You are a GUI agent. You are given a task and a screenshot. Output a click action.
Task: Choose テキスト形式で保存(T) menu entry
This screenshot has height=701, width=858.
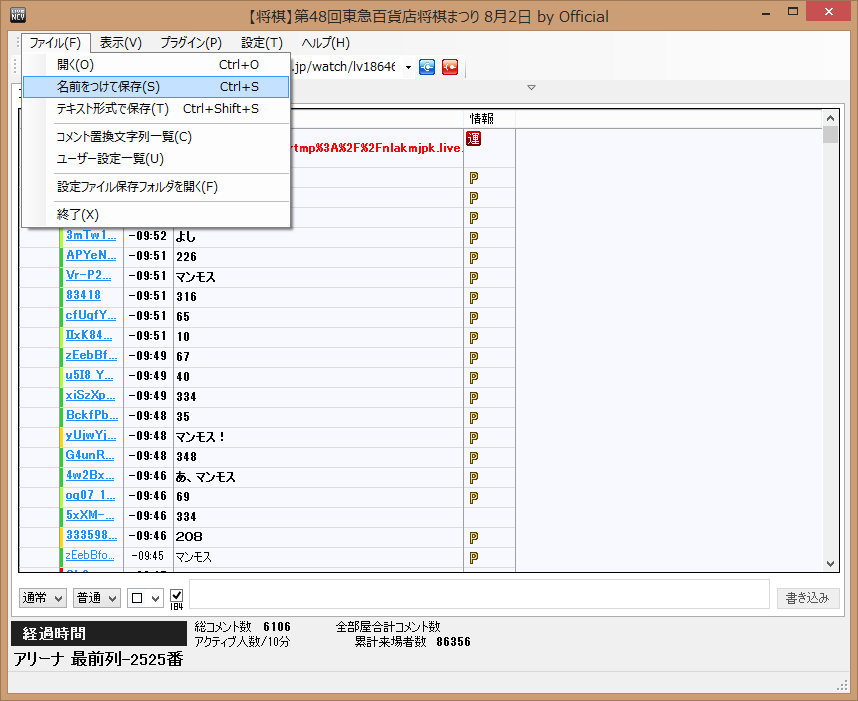[113, 109]
